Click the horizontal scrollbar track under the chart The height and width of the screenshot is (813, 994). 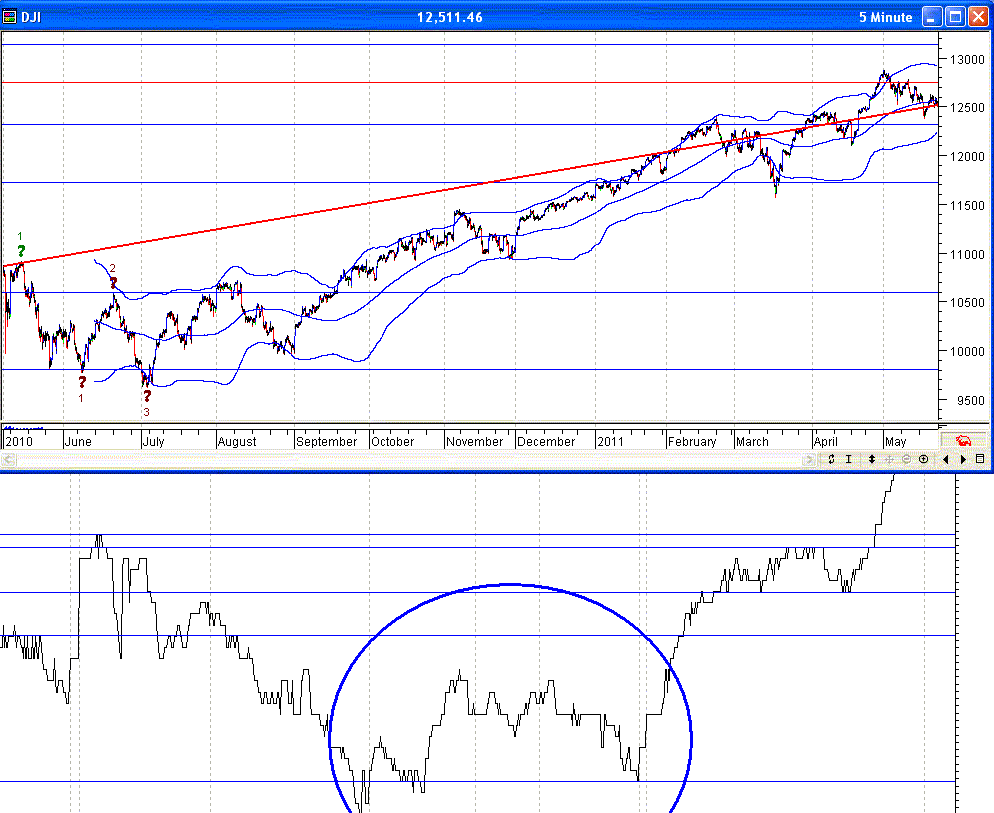point(408,460)
